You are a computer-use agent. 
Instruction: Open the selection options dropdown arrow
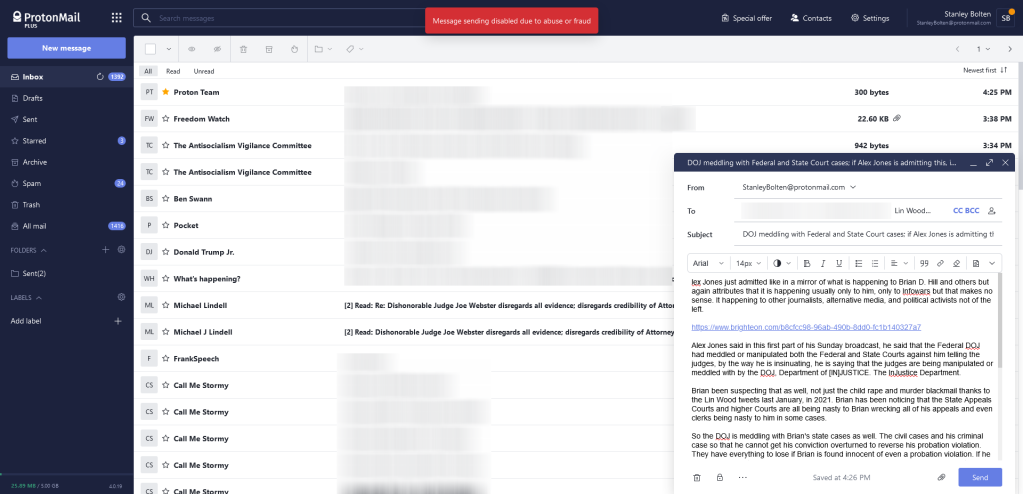pyautogui.click(x=168, y=49)
